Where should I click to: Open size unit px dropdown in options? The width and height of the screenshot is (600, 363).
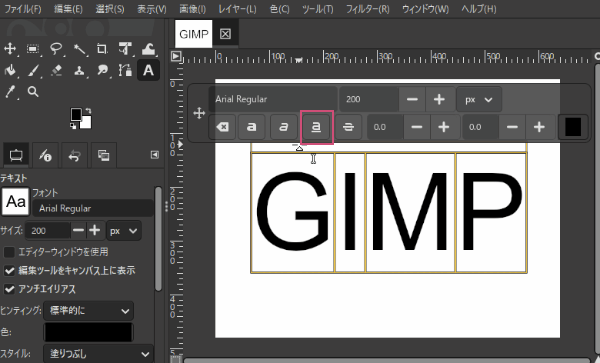[x=124, y=231]
